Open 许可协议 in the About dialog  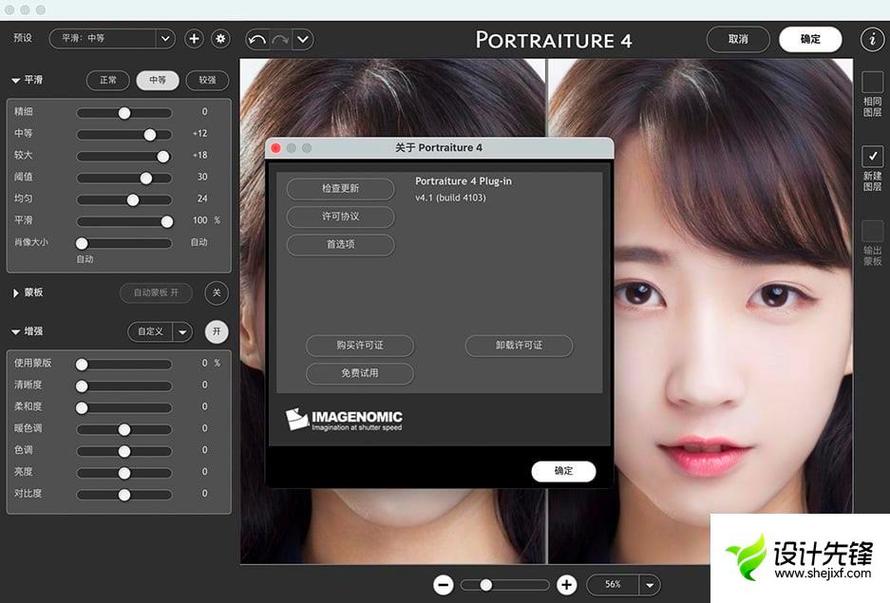[x=341, y=216]
